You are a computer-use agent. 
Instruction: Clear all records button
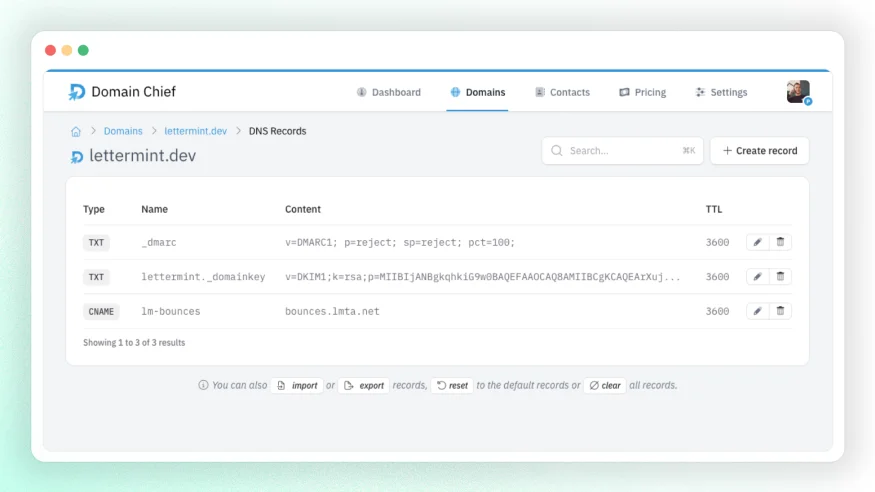605,385
